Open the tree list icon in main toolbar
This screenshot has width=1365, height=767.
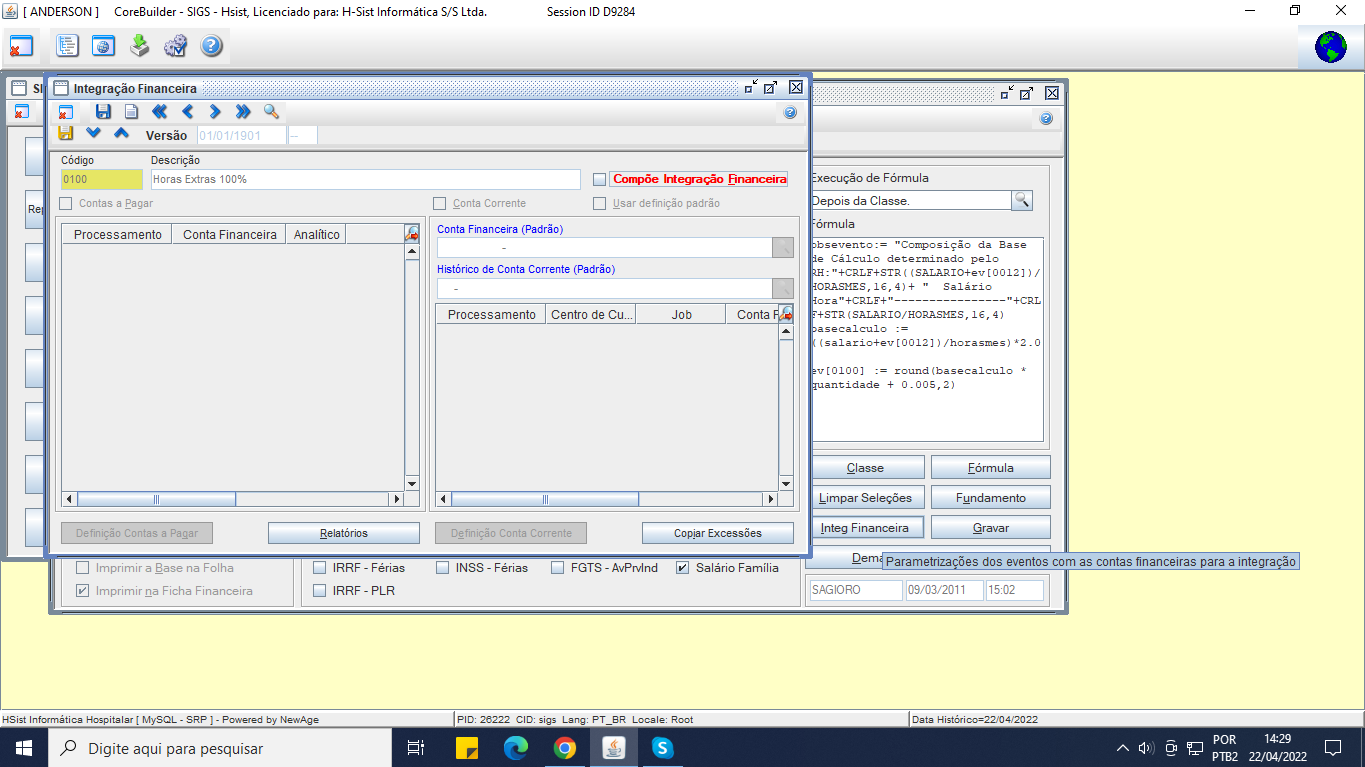tap(67, 46)
